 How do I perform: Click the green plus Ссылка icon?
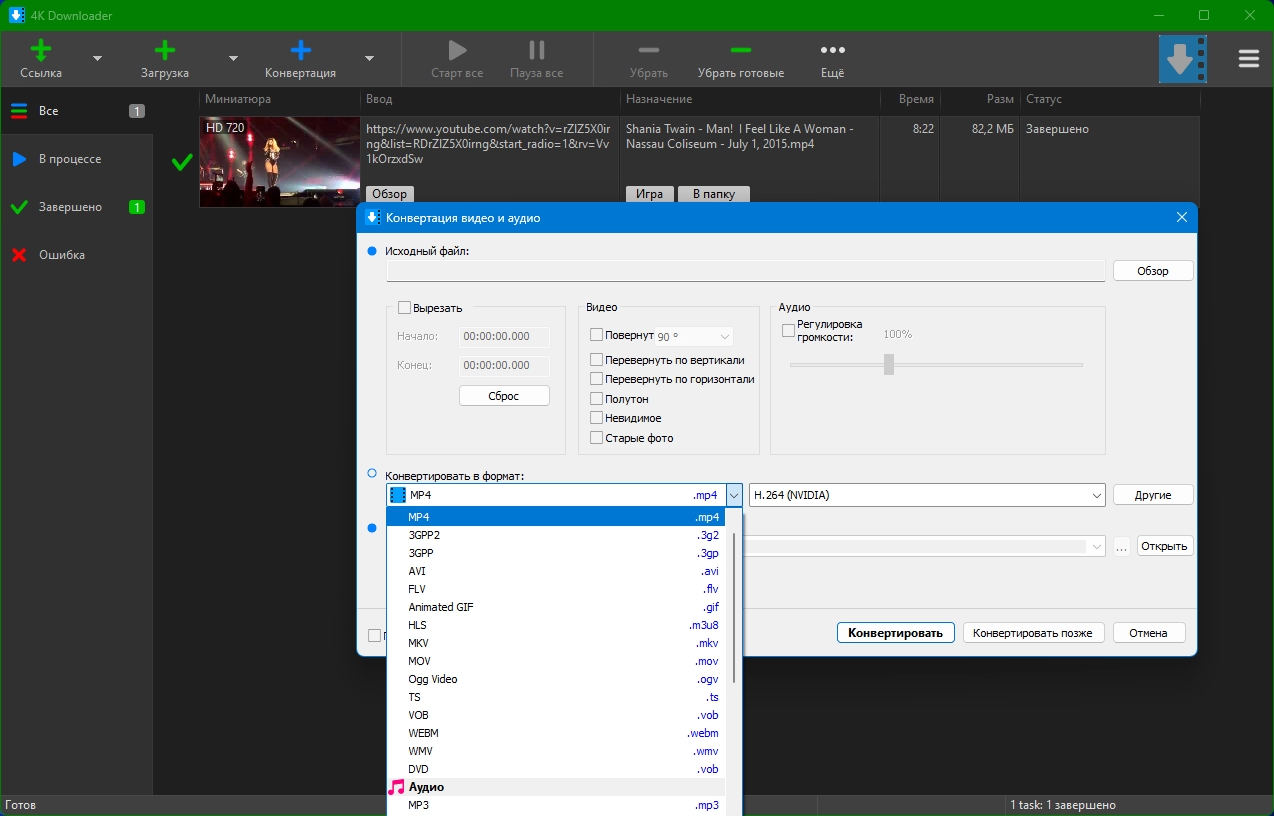click(x=41, y=51)
